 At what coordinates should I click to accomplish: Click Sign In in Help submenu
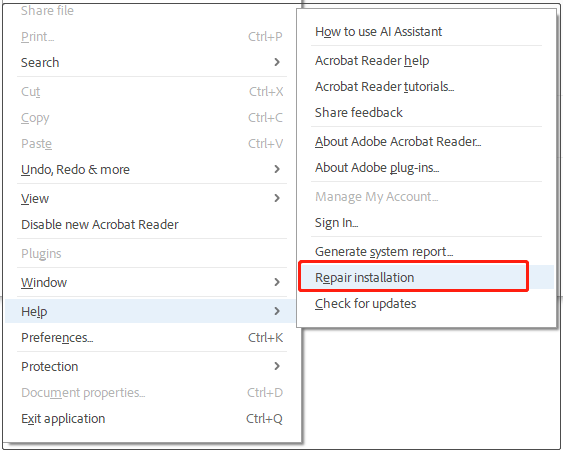tap(426, 223)
